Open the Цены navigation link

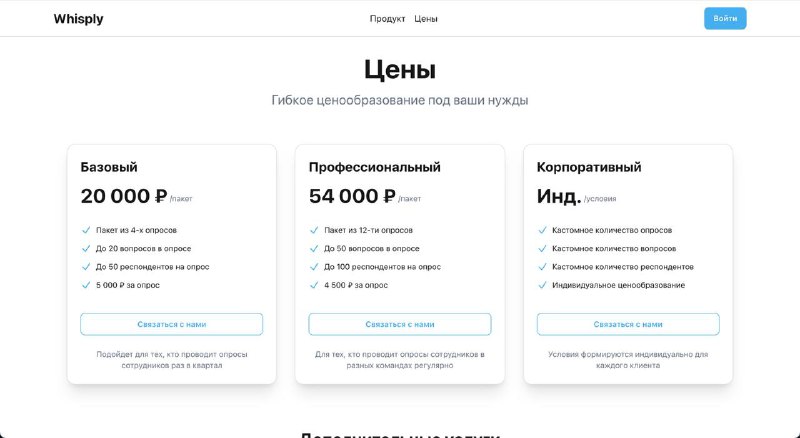pyautogui.click(x=426, y=19)
